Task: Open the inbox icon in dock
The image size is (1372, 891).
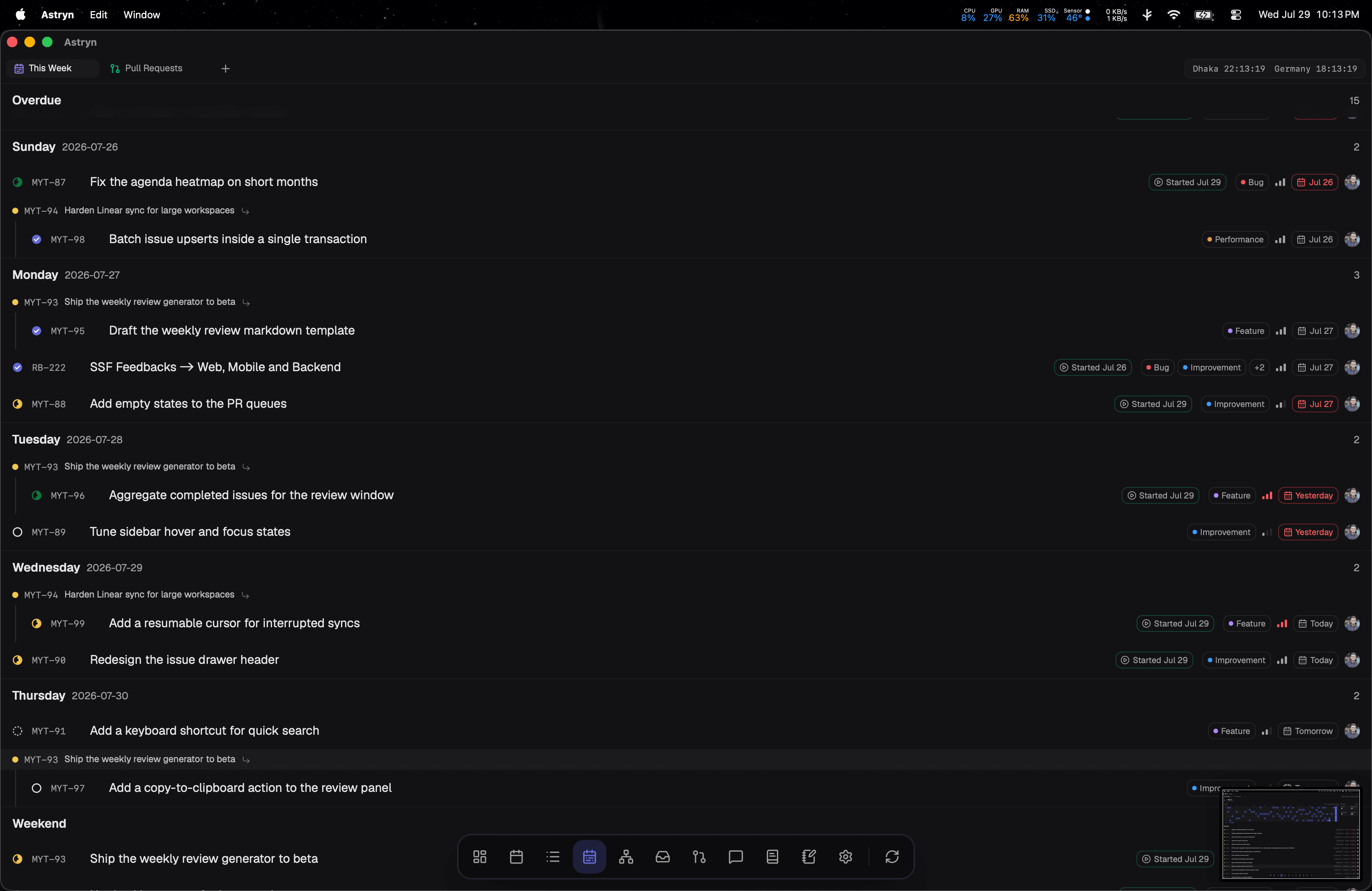Action: click(x=662, y=856)
